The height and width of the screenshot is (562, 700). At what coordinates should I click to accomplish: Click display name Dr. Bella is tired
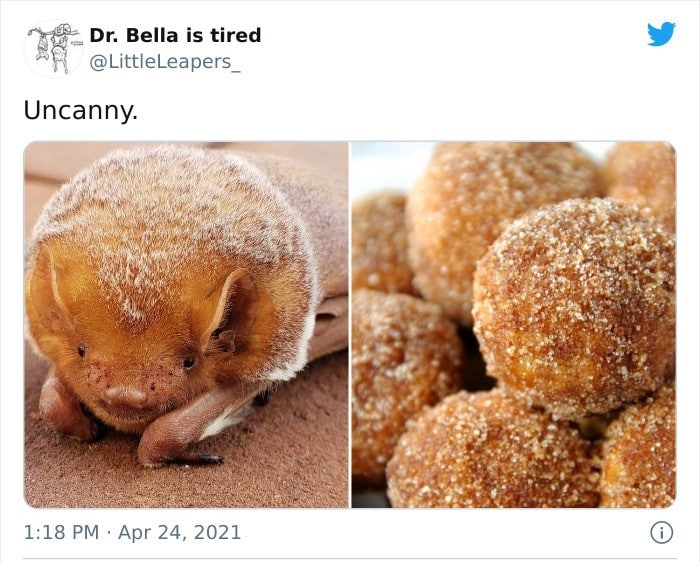click(x=175, y=35)
